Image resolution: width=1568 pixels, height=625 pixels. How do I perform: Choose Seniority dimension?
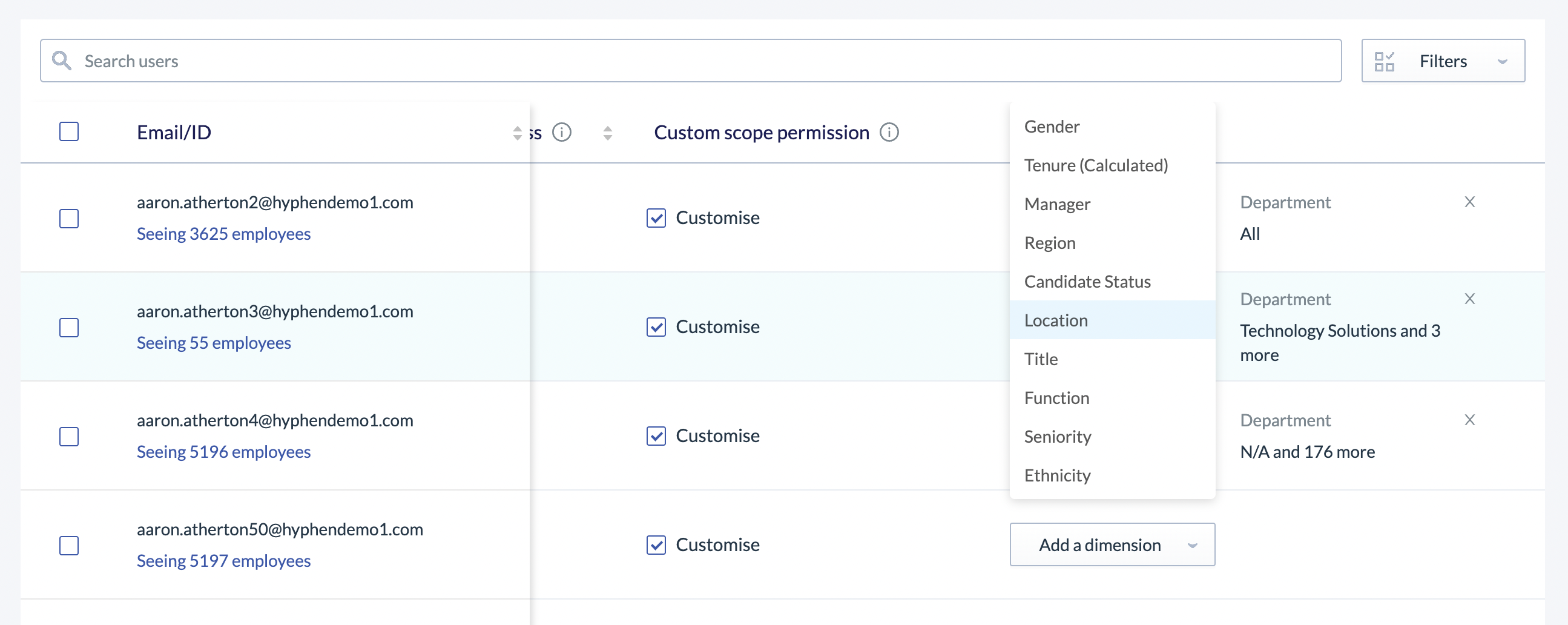pyautogui.click(x=1112, y=436)
